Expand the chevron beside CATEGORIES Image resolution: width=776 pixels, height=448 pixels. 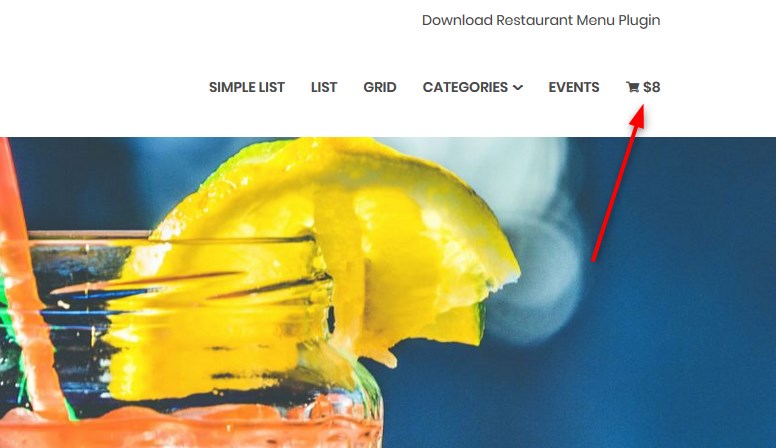[518, 88]
